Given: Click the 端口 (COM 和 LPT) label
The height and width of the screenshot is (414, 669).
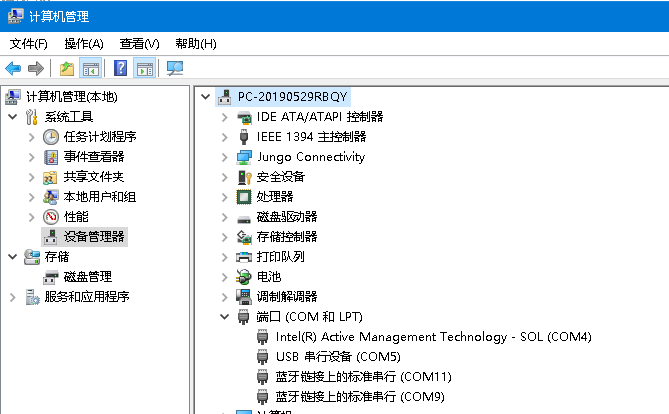Looking at the screenshot, I should tap(309, 317).
